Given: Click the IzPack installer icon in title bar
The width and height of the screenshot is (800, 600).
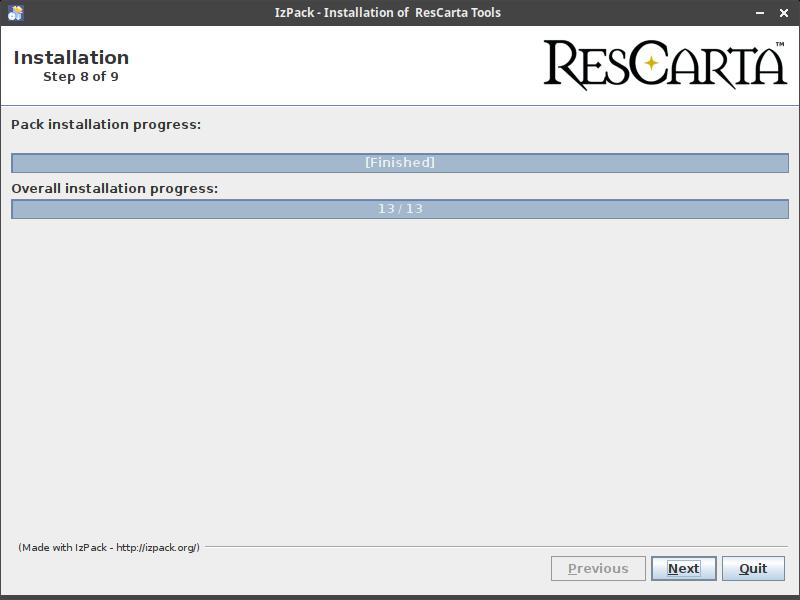Looking at the screenshot, I should point(16,13).
